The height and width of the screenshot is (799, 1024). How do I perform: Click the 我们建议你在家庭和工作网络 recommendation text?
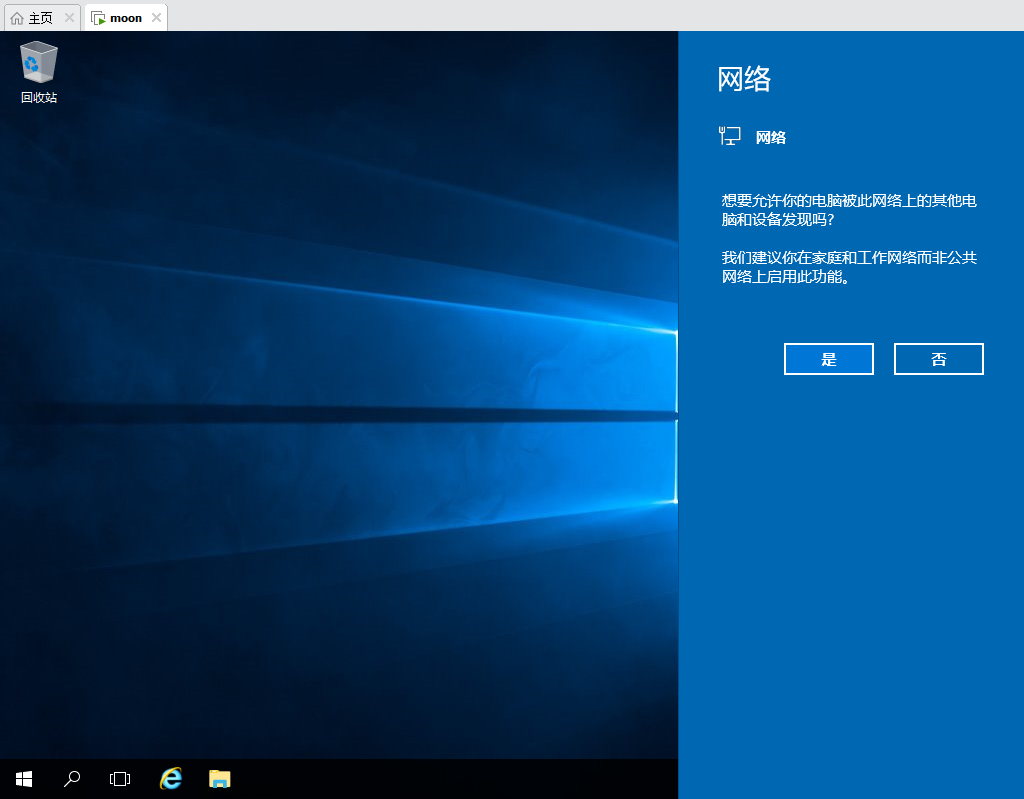tap(849, 267)
